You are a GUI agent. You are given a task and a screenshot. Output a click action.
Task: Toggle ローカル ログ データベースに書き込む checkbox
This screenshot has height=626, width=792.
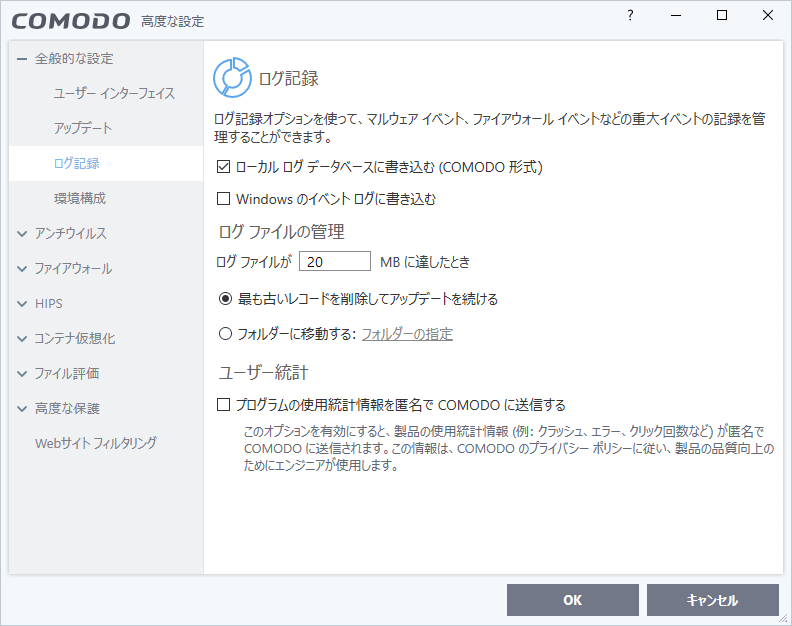223,167
